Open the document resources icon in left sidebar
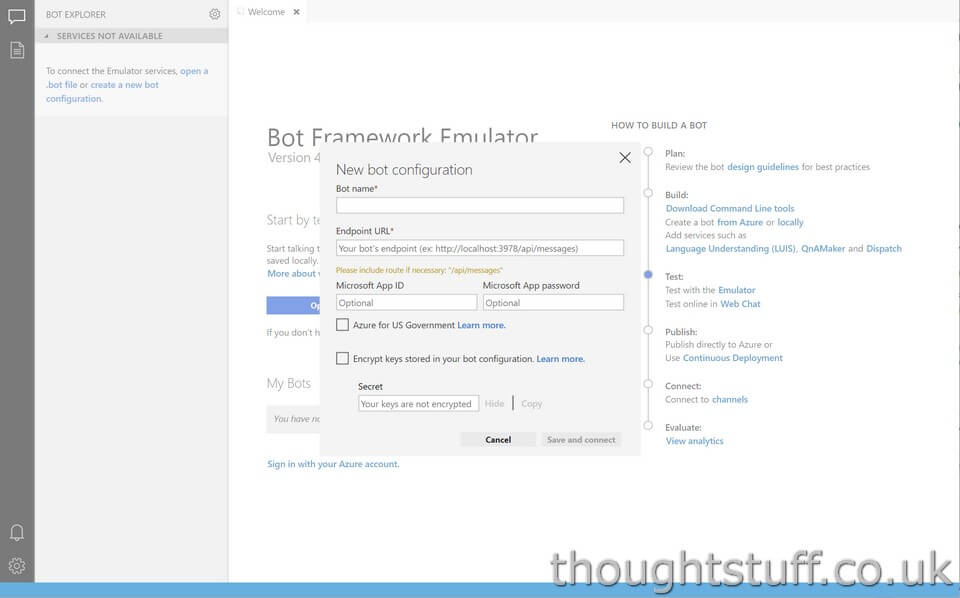 (x=17, y=50)
